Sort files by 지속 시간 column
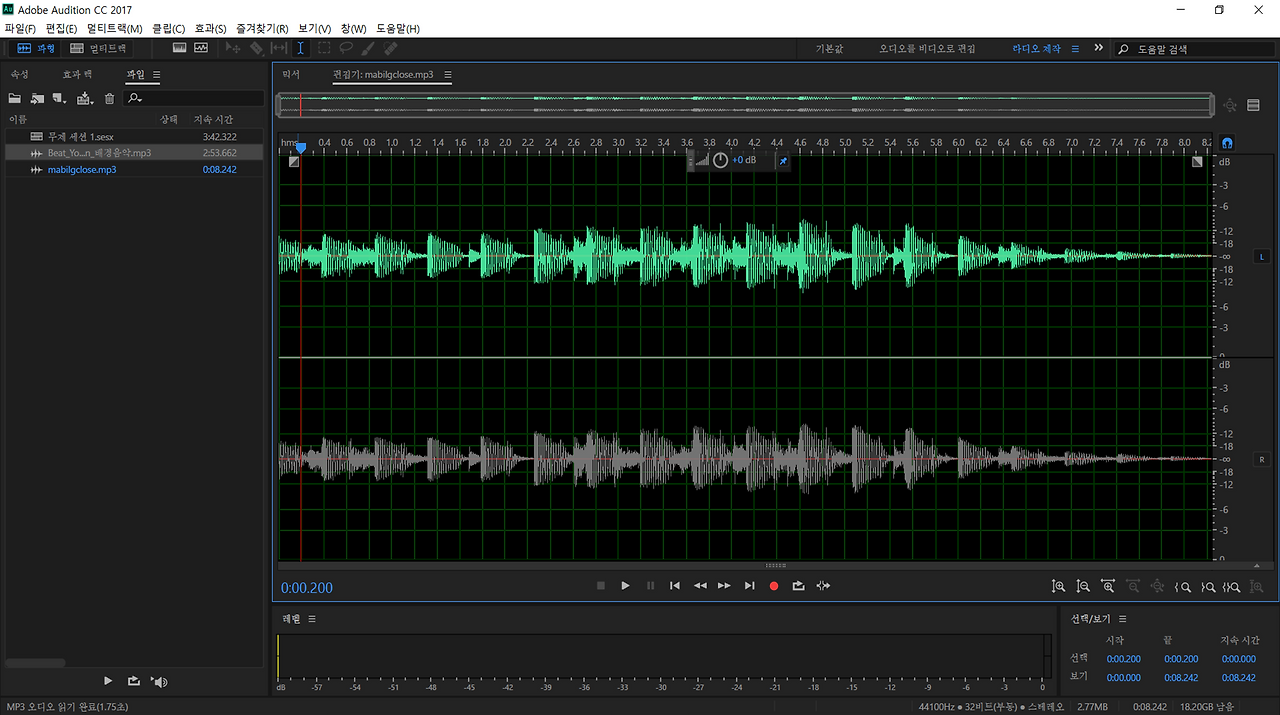Viewport: 1280px width, 715px height. tap(213, 120)
